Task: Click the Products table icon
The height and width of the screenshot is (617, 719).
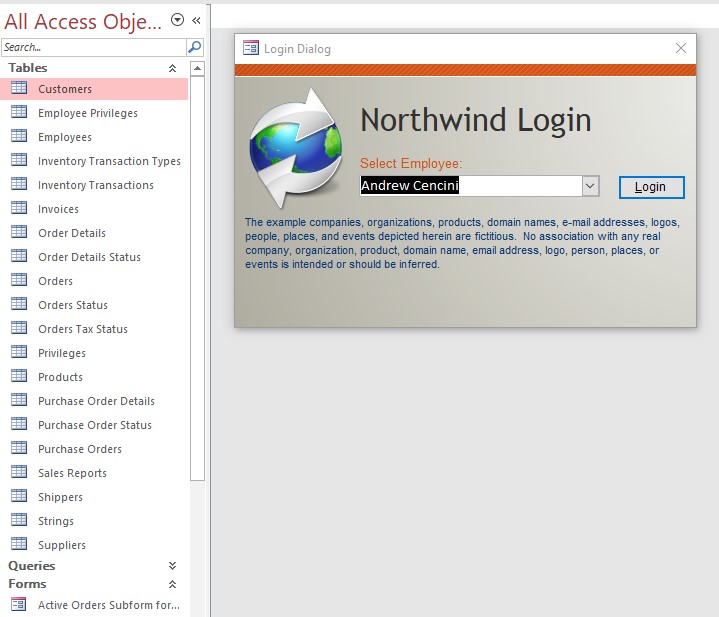Action: click(19, 376)
